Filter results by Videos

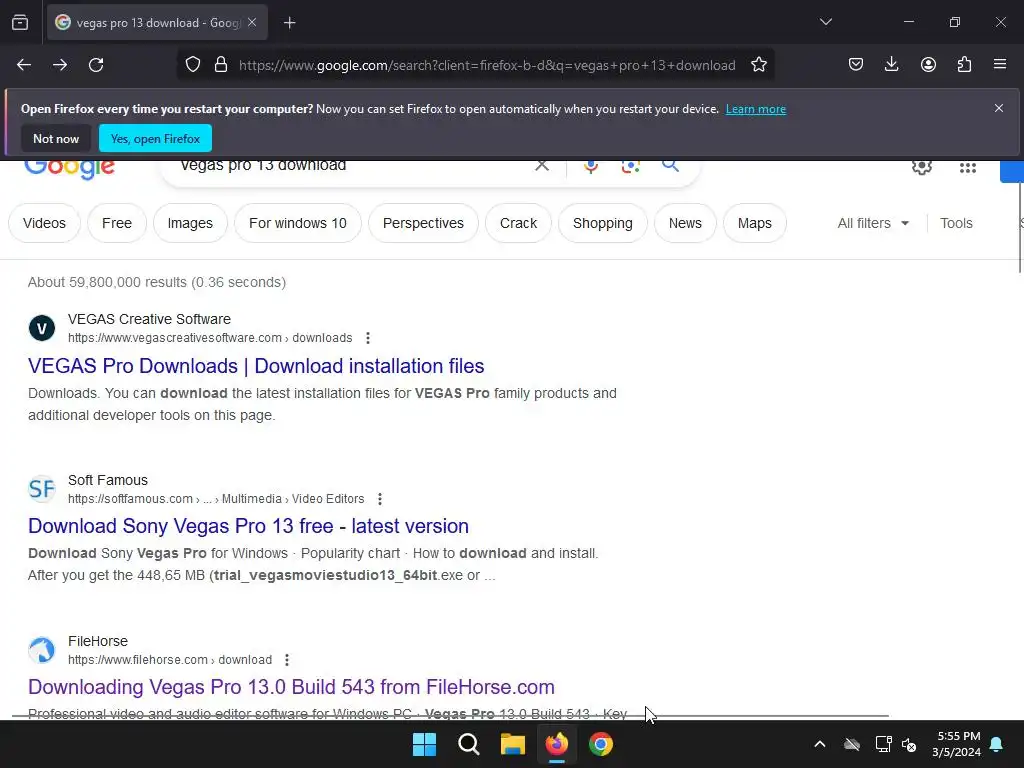pyautogui.click(x=44, y=223)
